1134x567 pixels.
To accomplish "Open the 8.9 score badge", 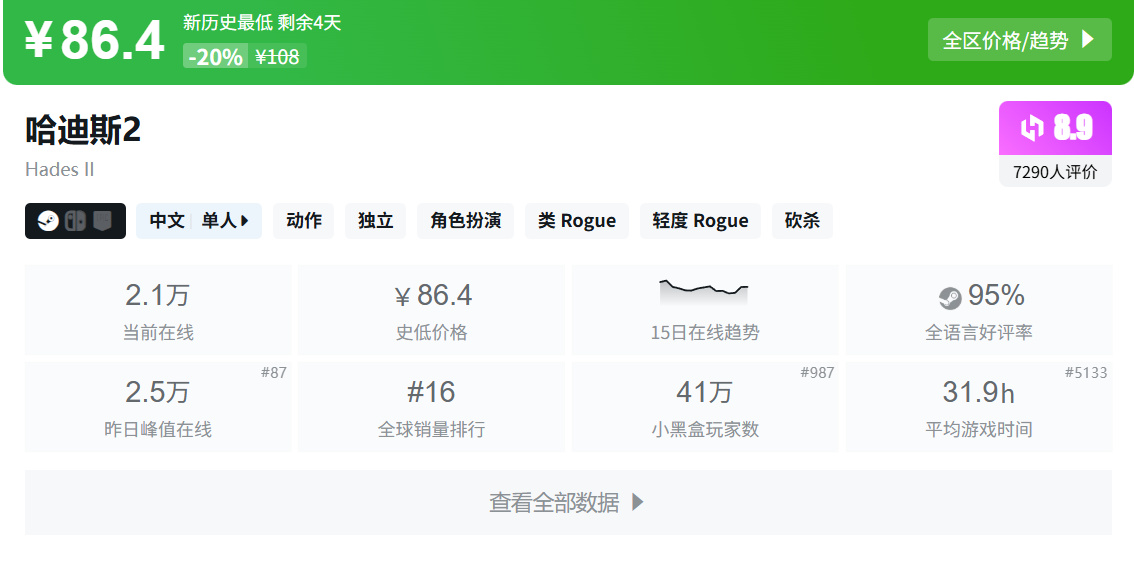I will click(x=1055, y=128).
